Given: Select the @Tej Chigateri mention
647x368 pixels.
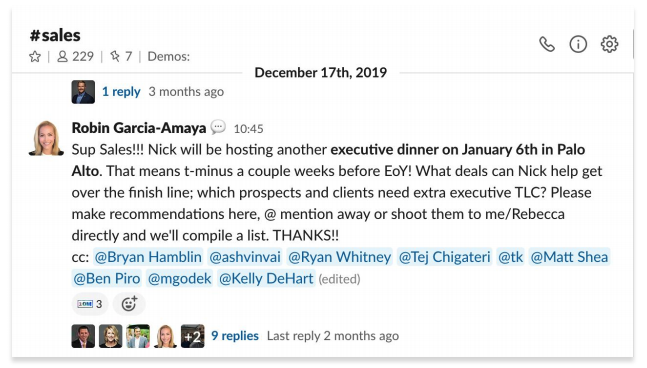Looking at the screenshot, I should pos(444,257).
